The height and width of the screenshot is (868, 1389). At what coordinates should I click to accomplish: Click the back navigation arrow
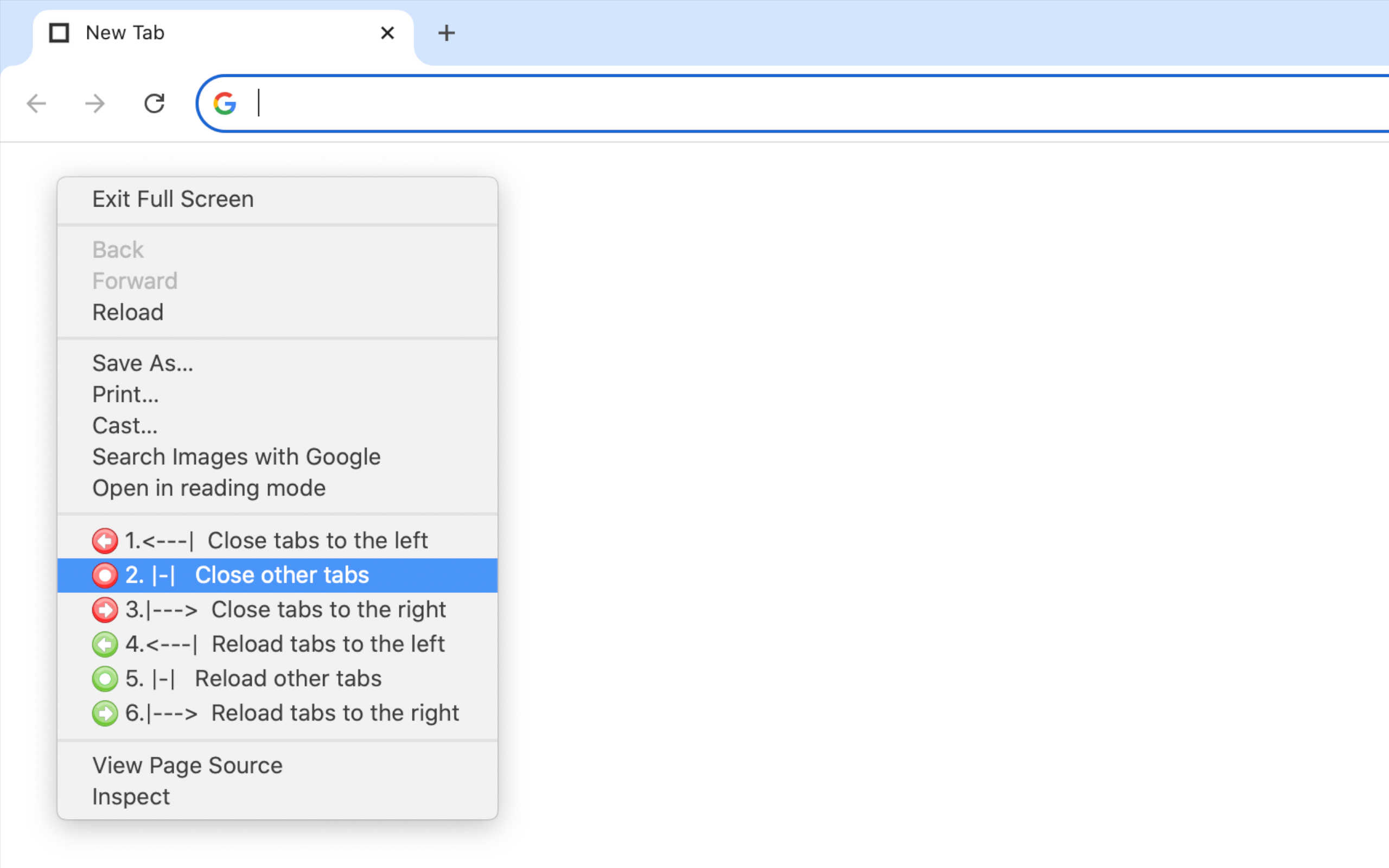[x=36, y=103]
